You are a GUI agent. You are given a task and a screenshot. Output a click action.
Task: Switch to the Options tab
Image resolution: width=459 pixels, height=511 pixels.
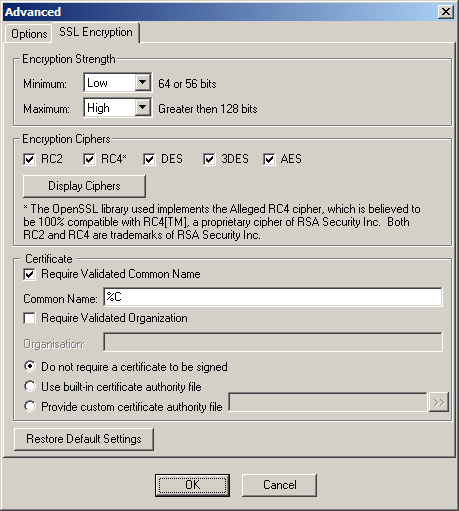29,34
